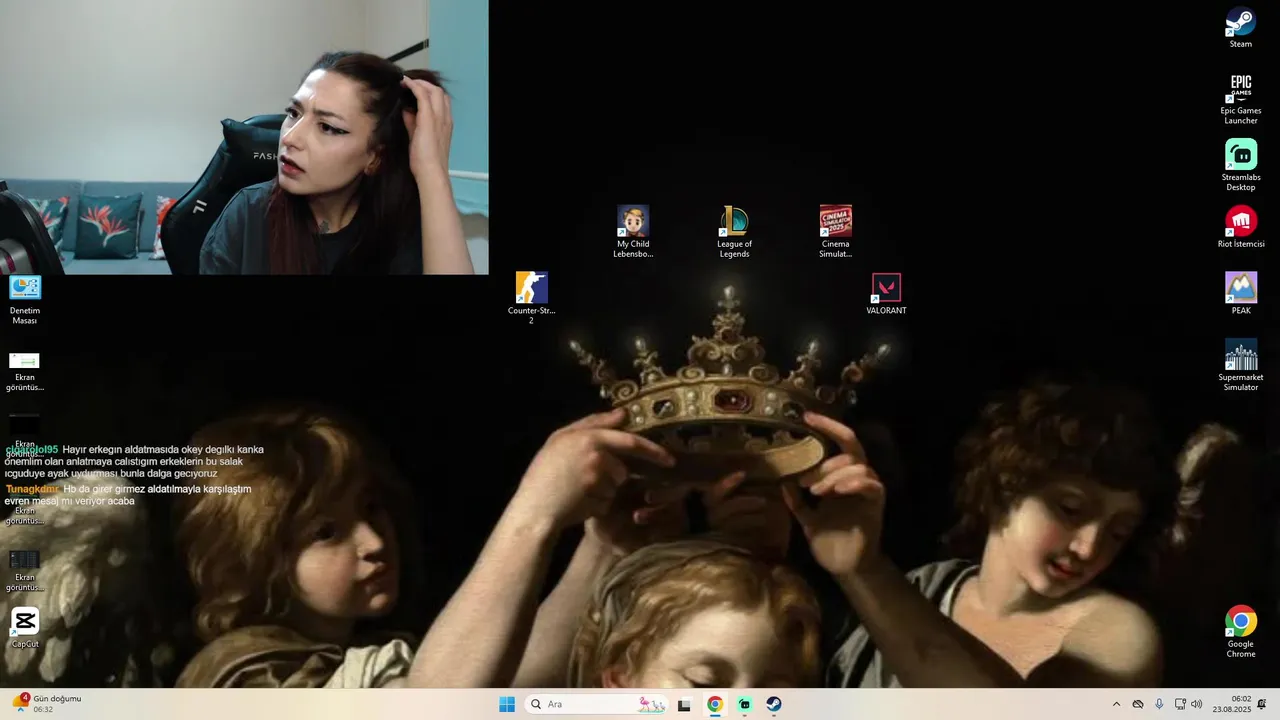Click the chat text 'evren mesaj mı veriyor acaba'
This screenshot has height=720, width=1280.
tap(69, 501)
